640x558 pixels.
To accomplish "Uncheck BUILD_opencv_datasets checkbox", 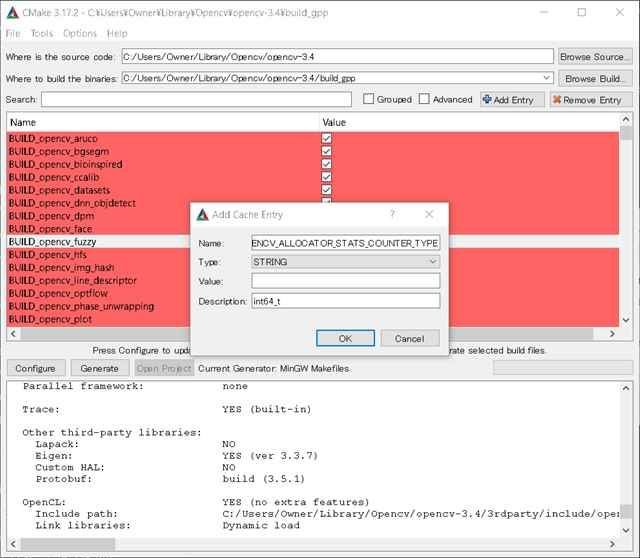I will point(327,190).
